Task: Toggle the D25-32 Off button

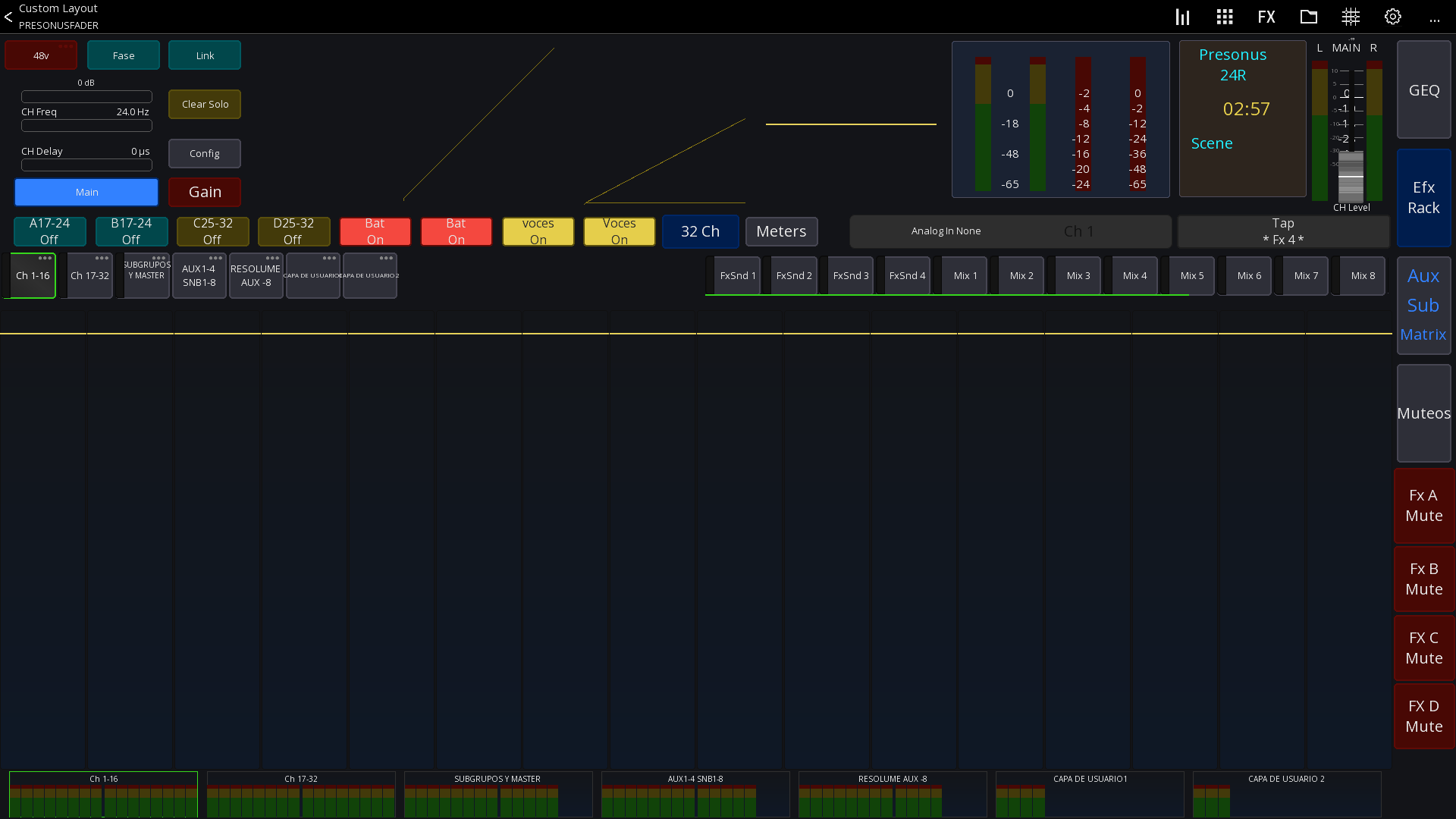Action: [x=293, y=231]
